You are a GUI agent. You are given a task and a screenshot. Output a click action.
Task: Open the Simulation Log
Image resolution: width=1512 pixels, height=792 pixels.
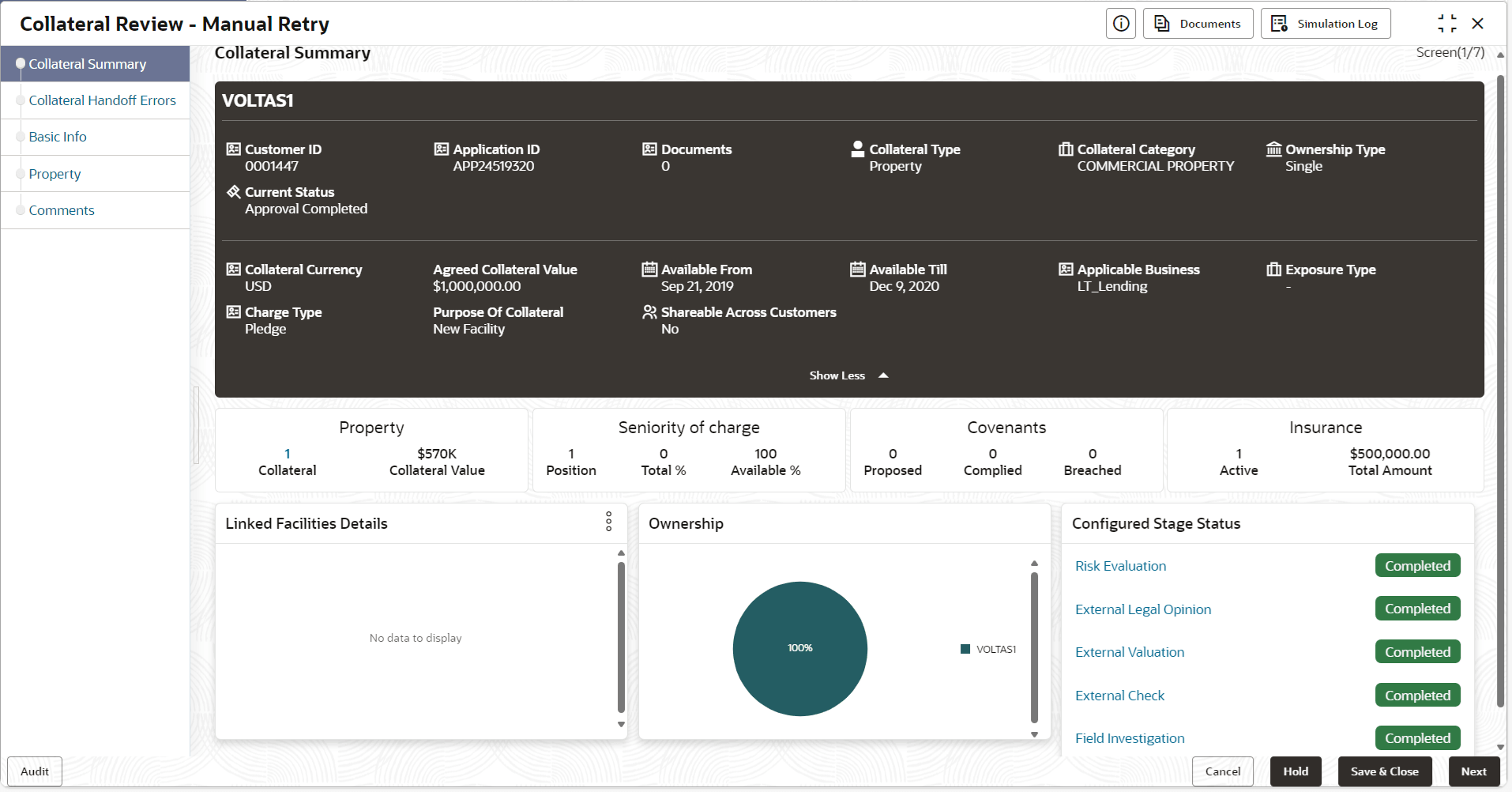click(1325, 24)
